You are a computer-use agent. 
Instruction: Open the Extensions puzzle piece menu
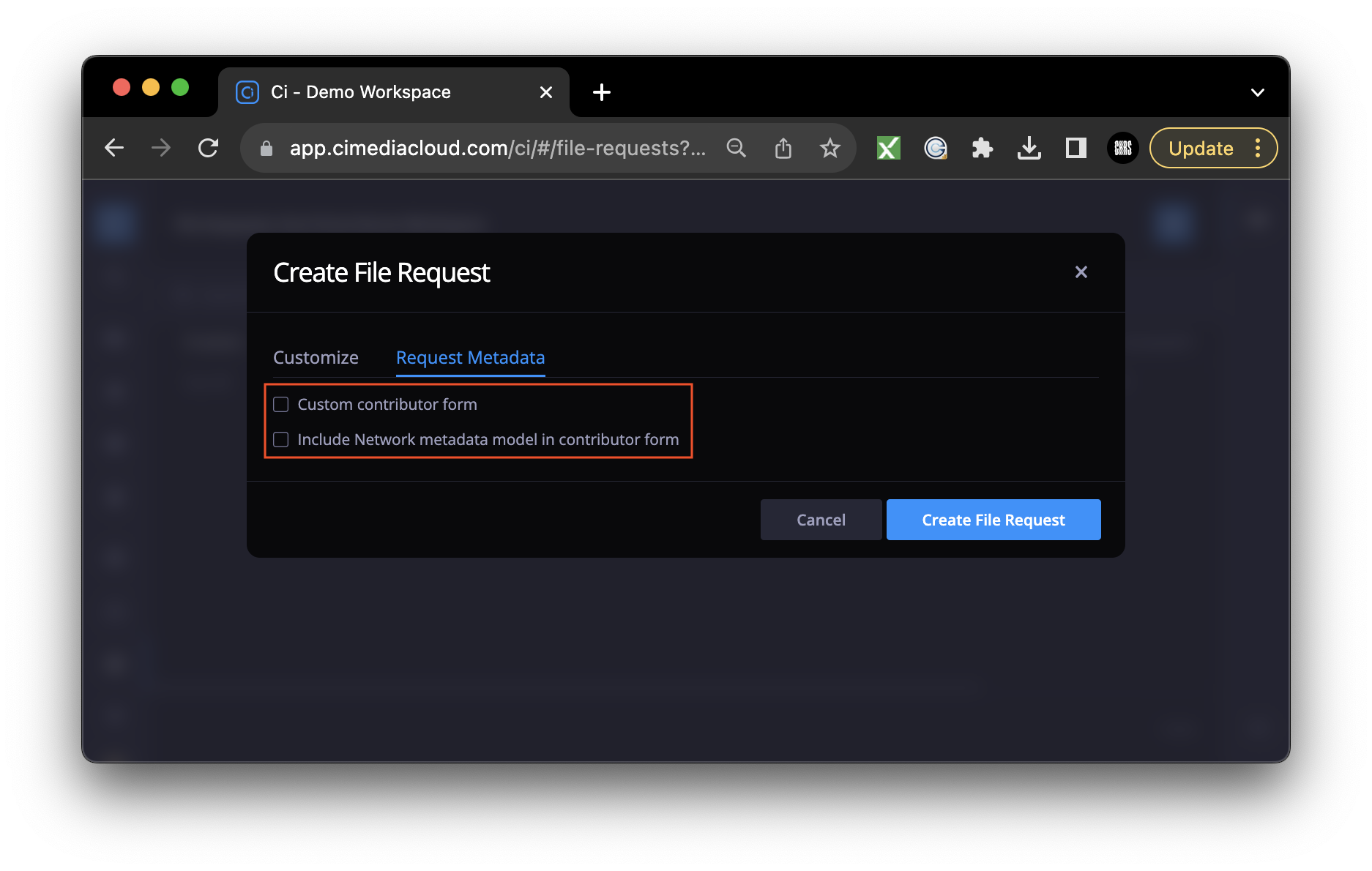[982, 148]
